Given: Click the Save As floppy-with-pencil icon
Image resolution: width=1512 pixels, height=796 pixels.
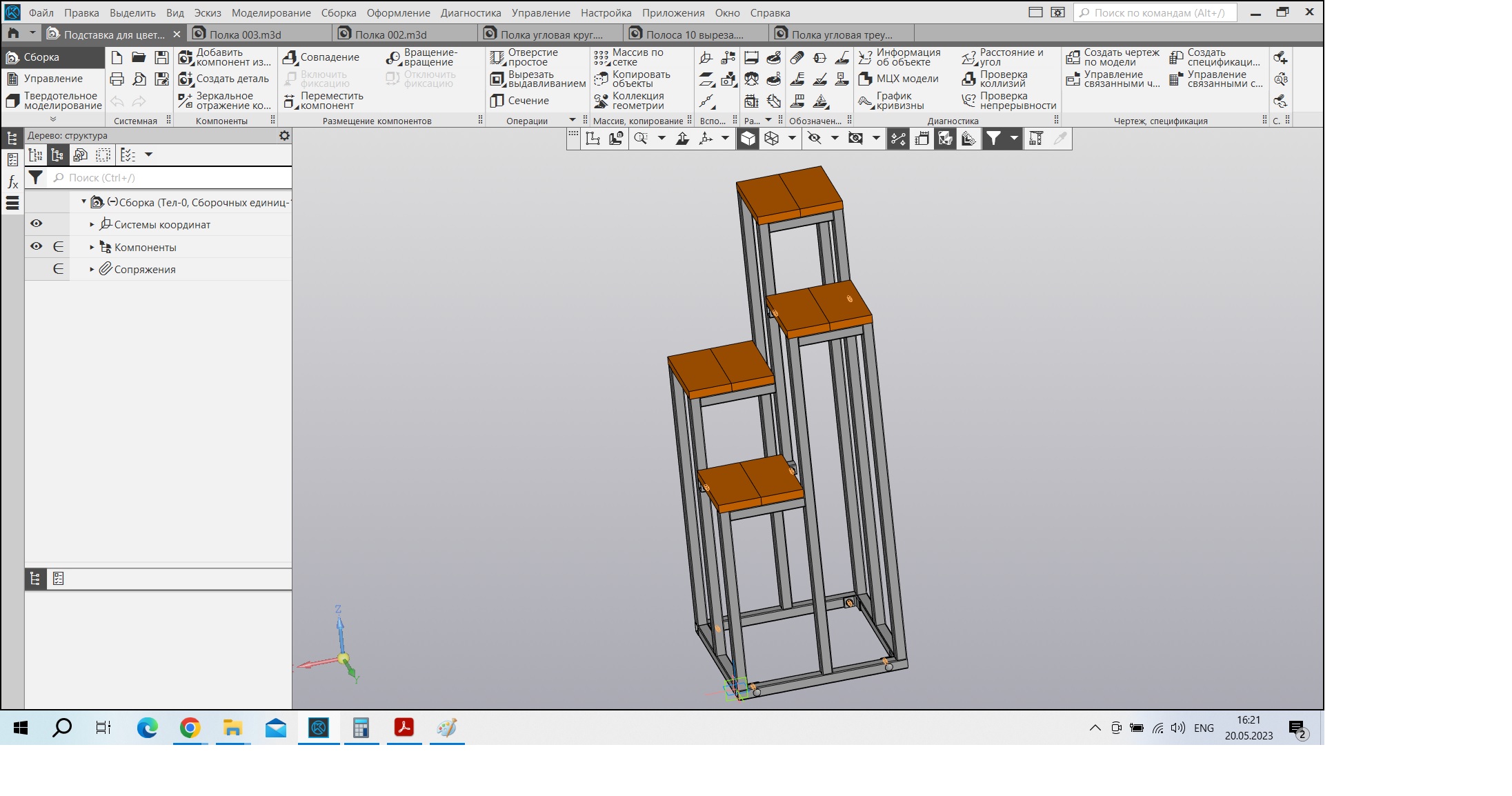Looking at the screenshot, I should tap(161, 79).
